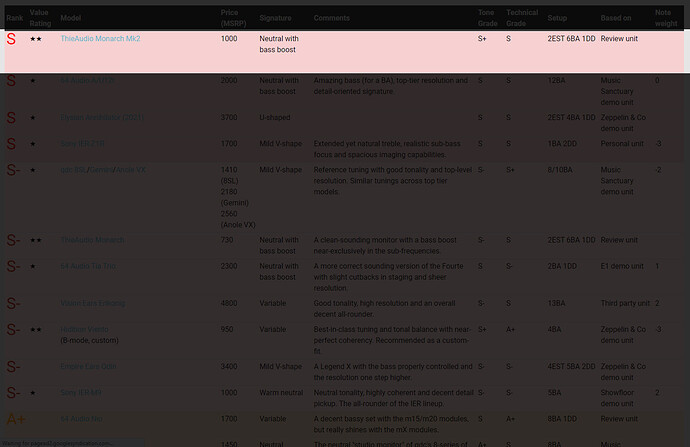This screenshot has height=447, width=690.
Task: Click the 2000 price of 64 Audio A/U12t
Action: click(229, 81)
